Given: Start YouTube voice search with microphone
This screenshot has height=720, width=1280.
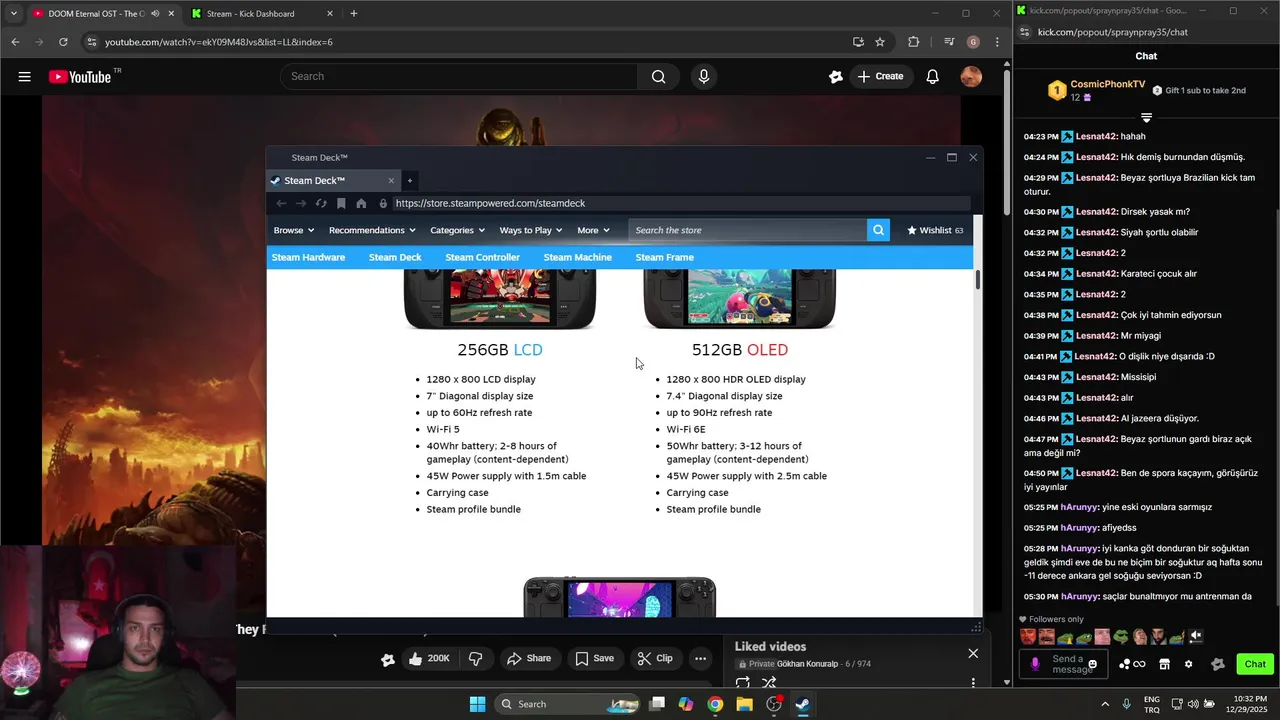Looking at the screenshot, I should pos(704,76).
